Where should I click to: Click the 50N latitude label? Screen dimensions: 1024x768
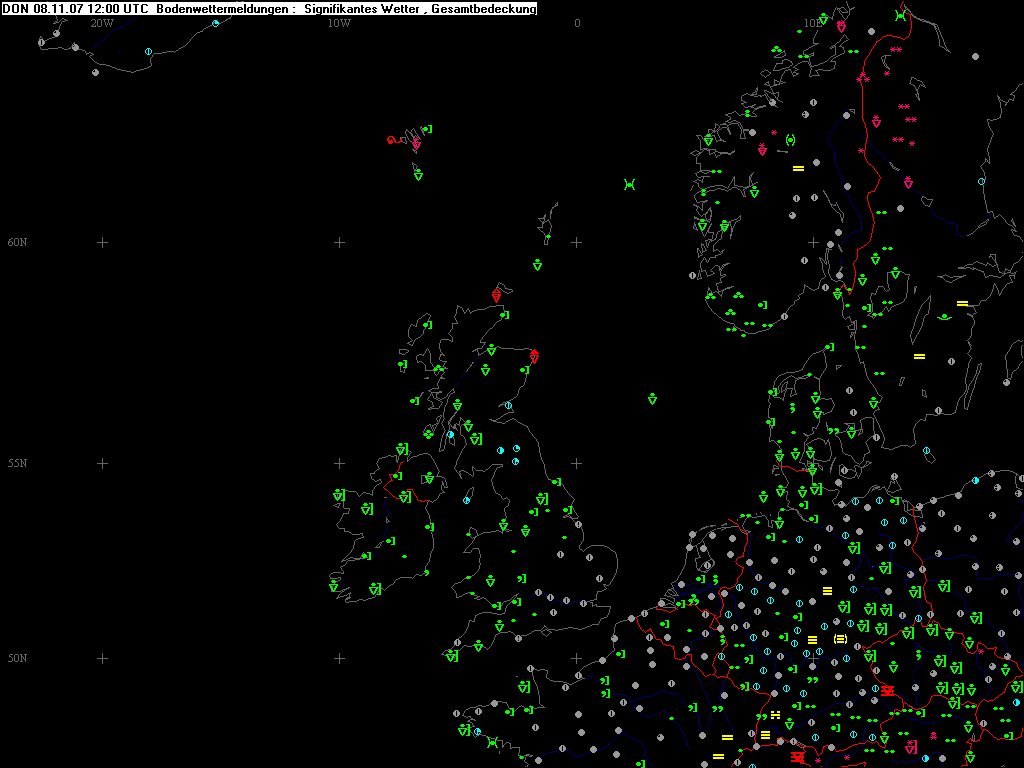pyautogui.click(x=17, y=658)
